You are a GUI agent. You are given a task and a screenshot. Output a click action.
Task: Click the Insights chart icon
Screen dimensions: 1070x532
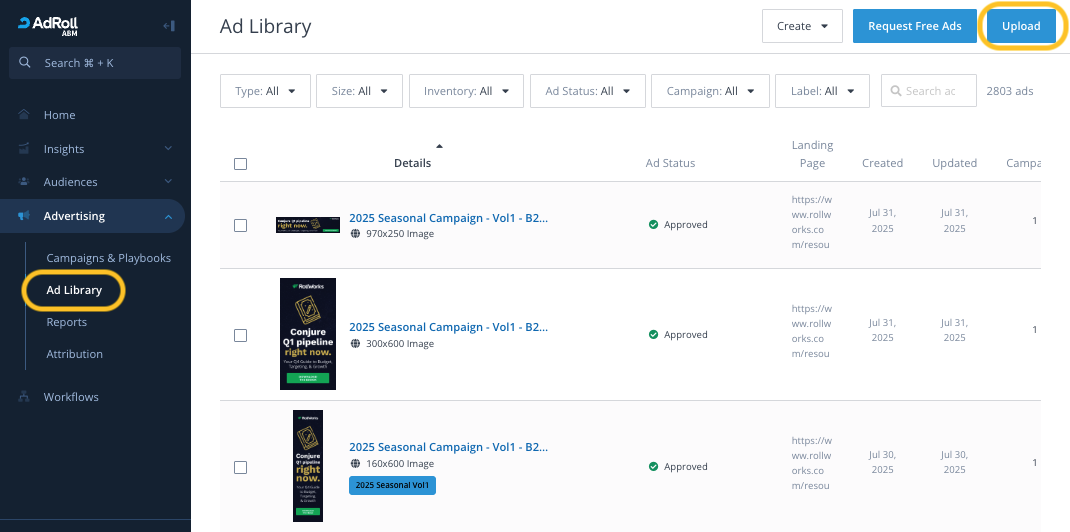[24, 149]
